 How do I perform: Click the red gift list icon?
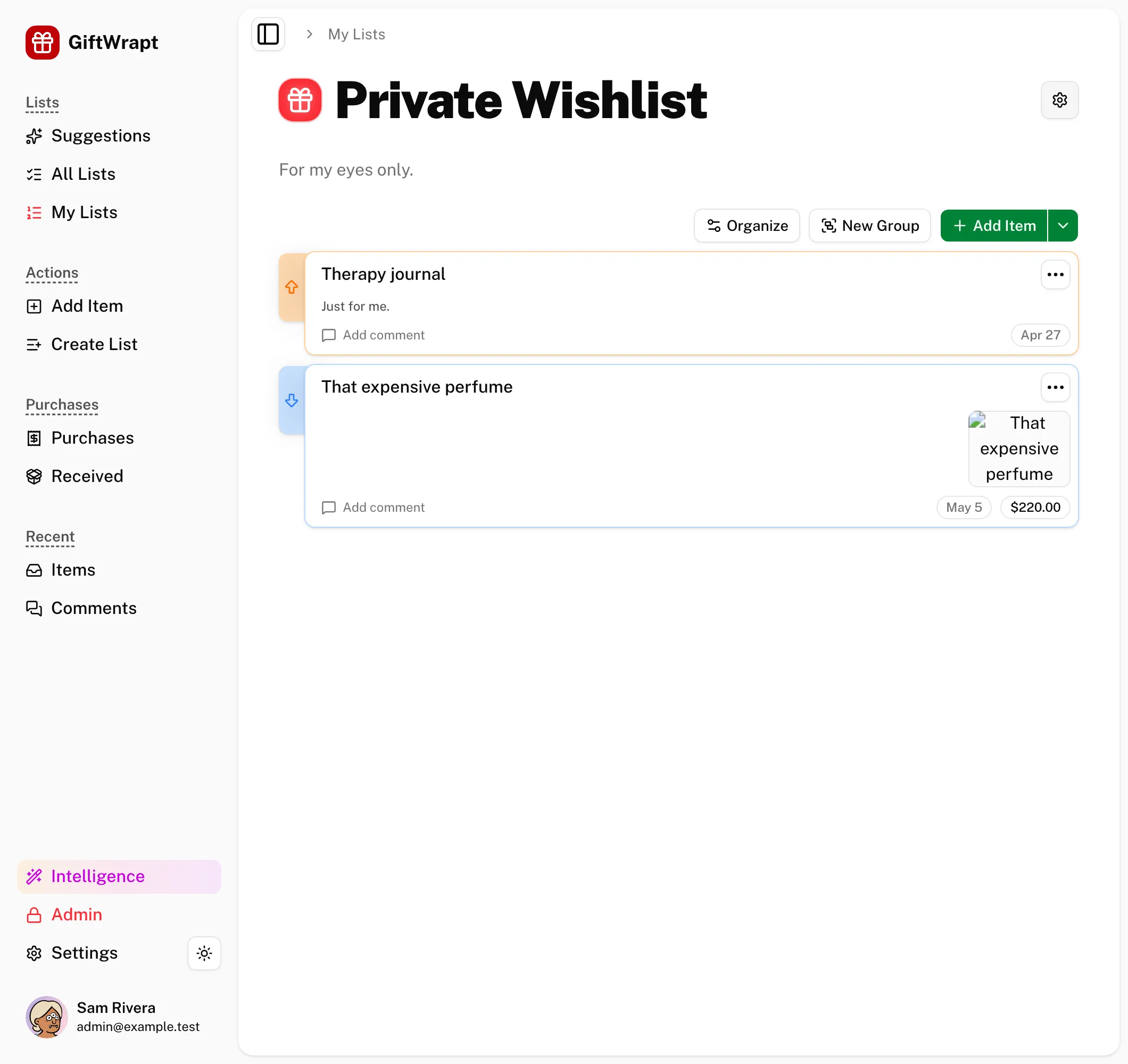300,100
